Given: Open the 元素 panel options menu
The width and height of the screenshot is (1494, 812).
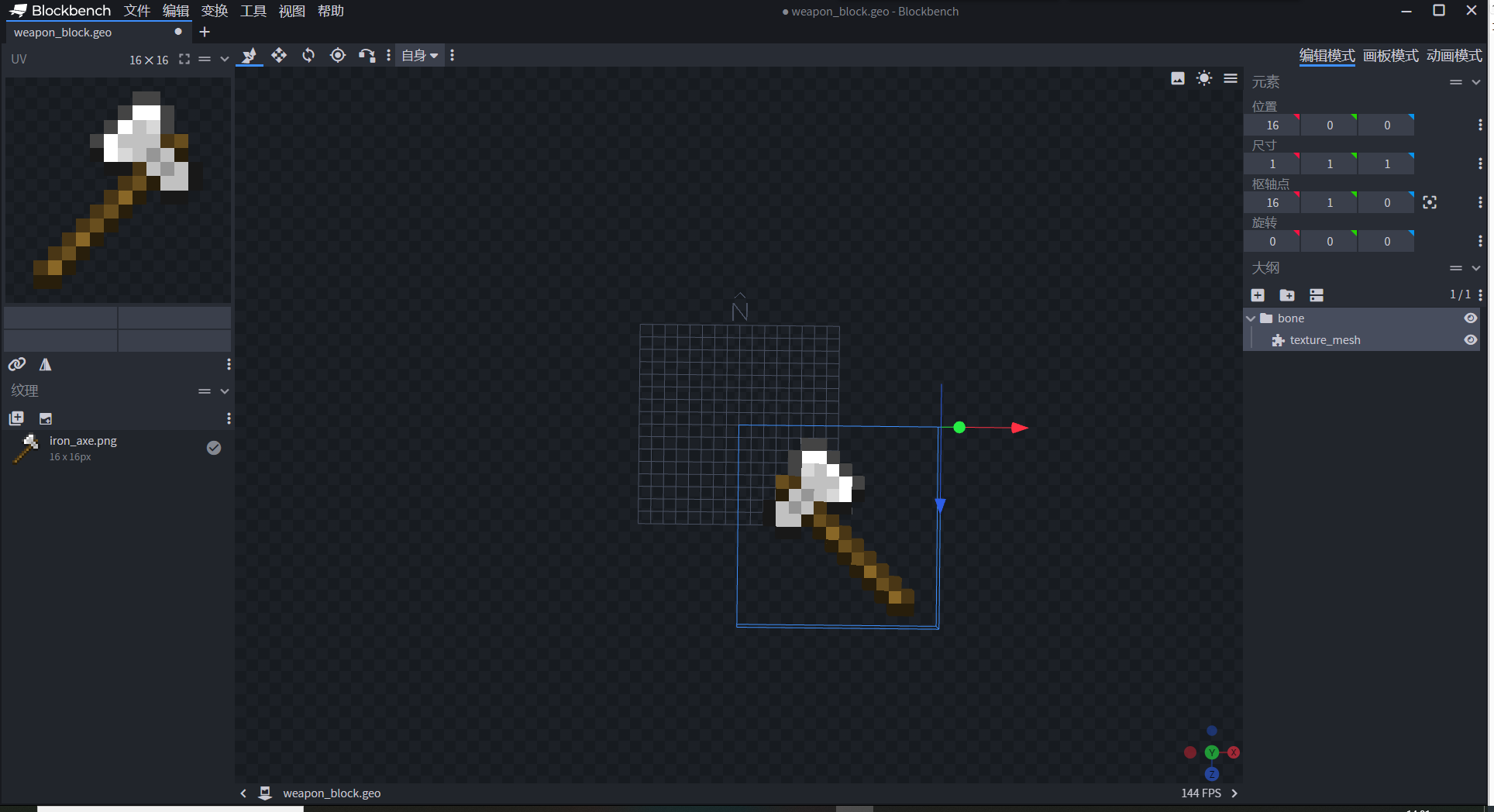Looking at the screenshot, I should tap(1456, 82).
